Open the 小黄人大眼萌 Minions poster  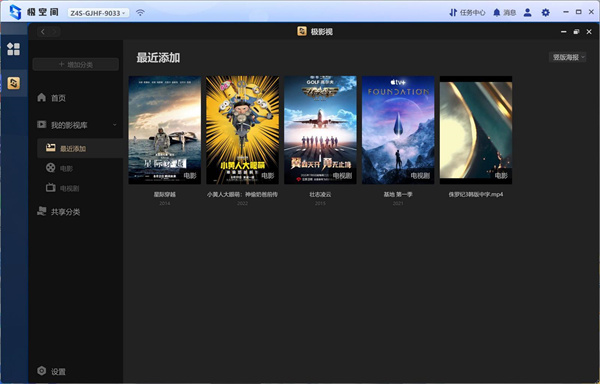243,130
